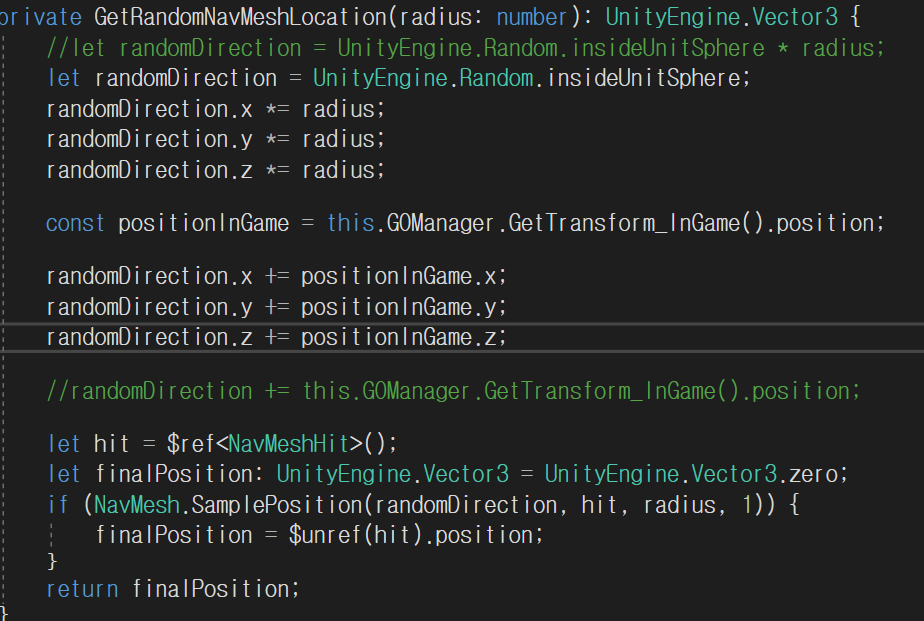Click the return type 'UnityEngine.Vector3' in method signature
The width and height of the screenshot is (924, 621).
point(722,17)
